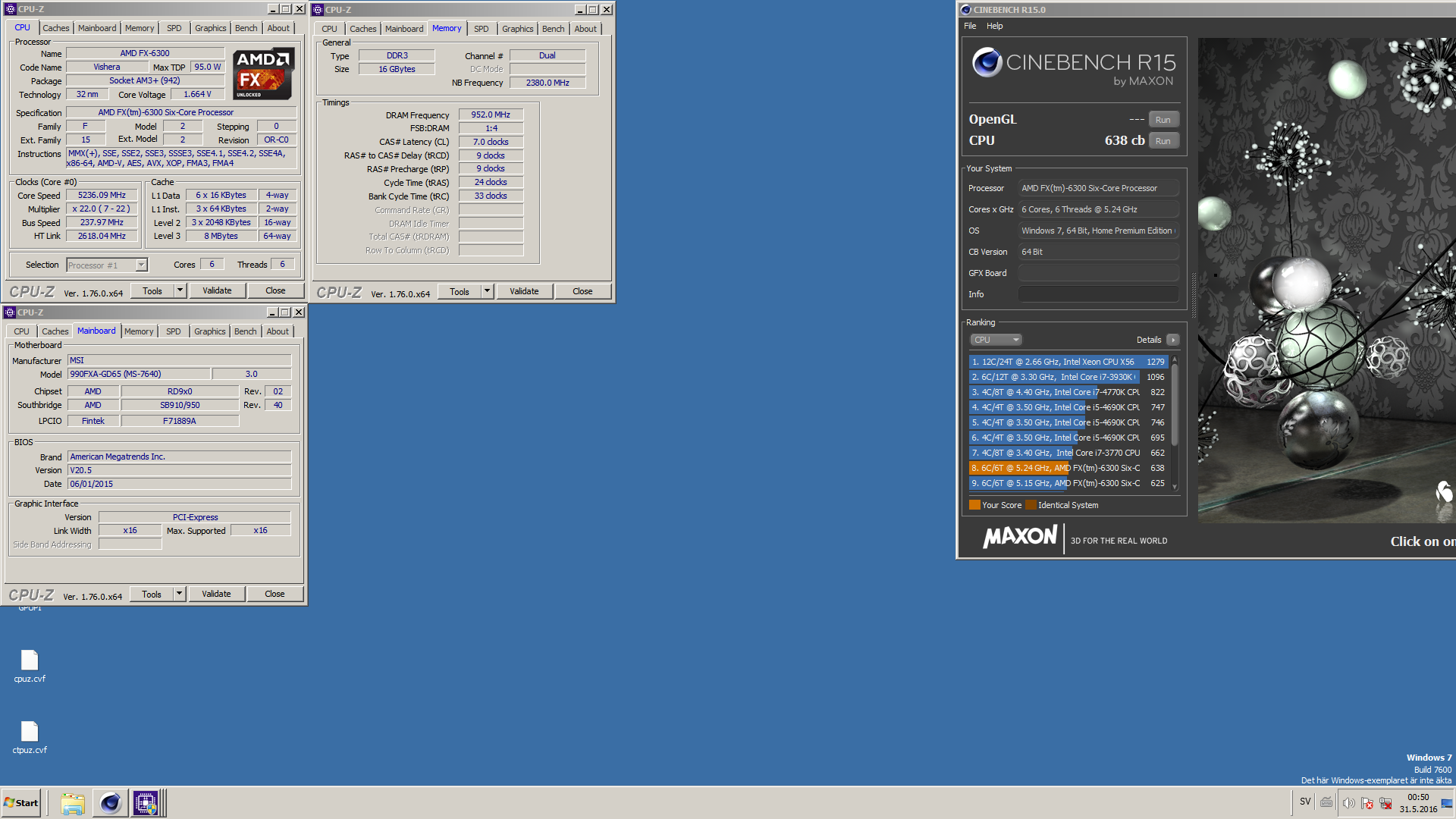
Task: Open the About tab in CPU-Z Mainboard window
Action: (278, 331)
